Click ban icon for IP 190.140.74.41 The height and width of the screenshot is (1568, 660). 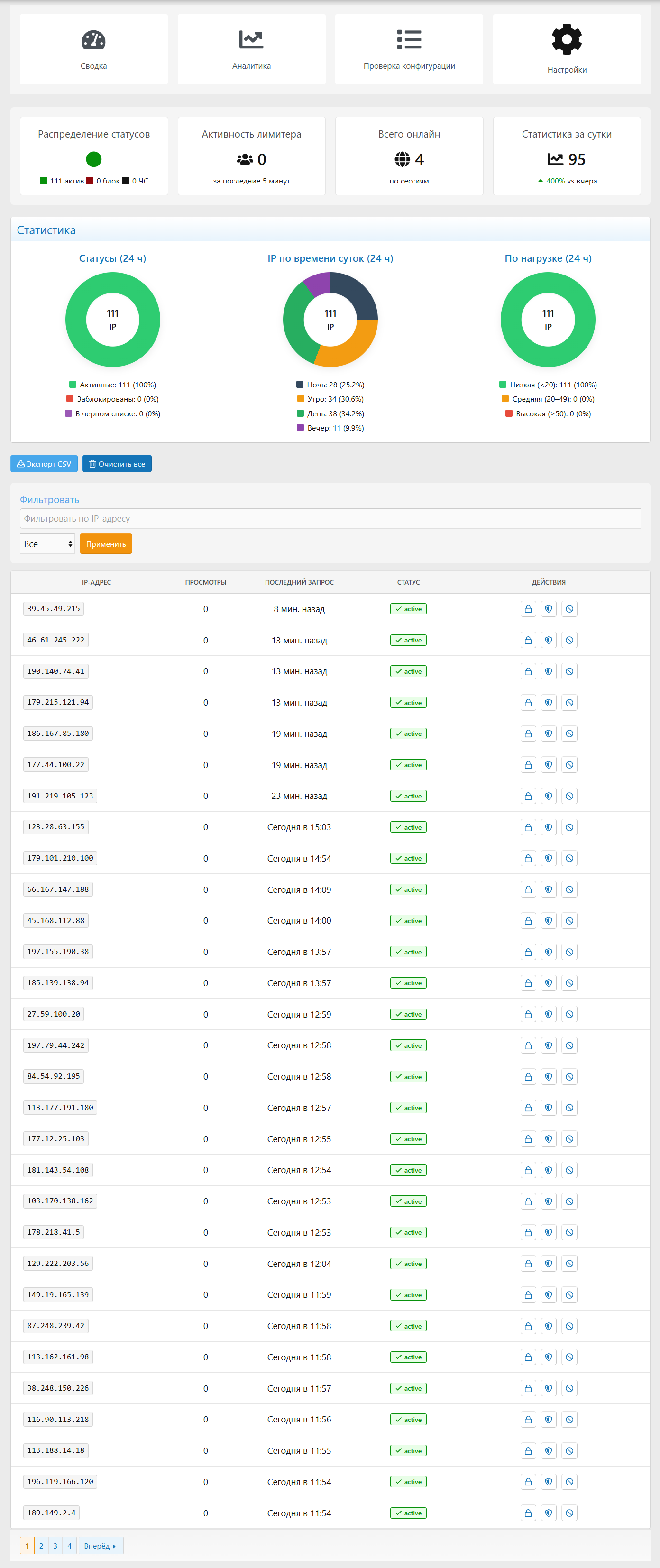click(569, 671)
